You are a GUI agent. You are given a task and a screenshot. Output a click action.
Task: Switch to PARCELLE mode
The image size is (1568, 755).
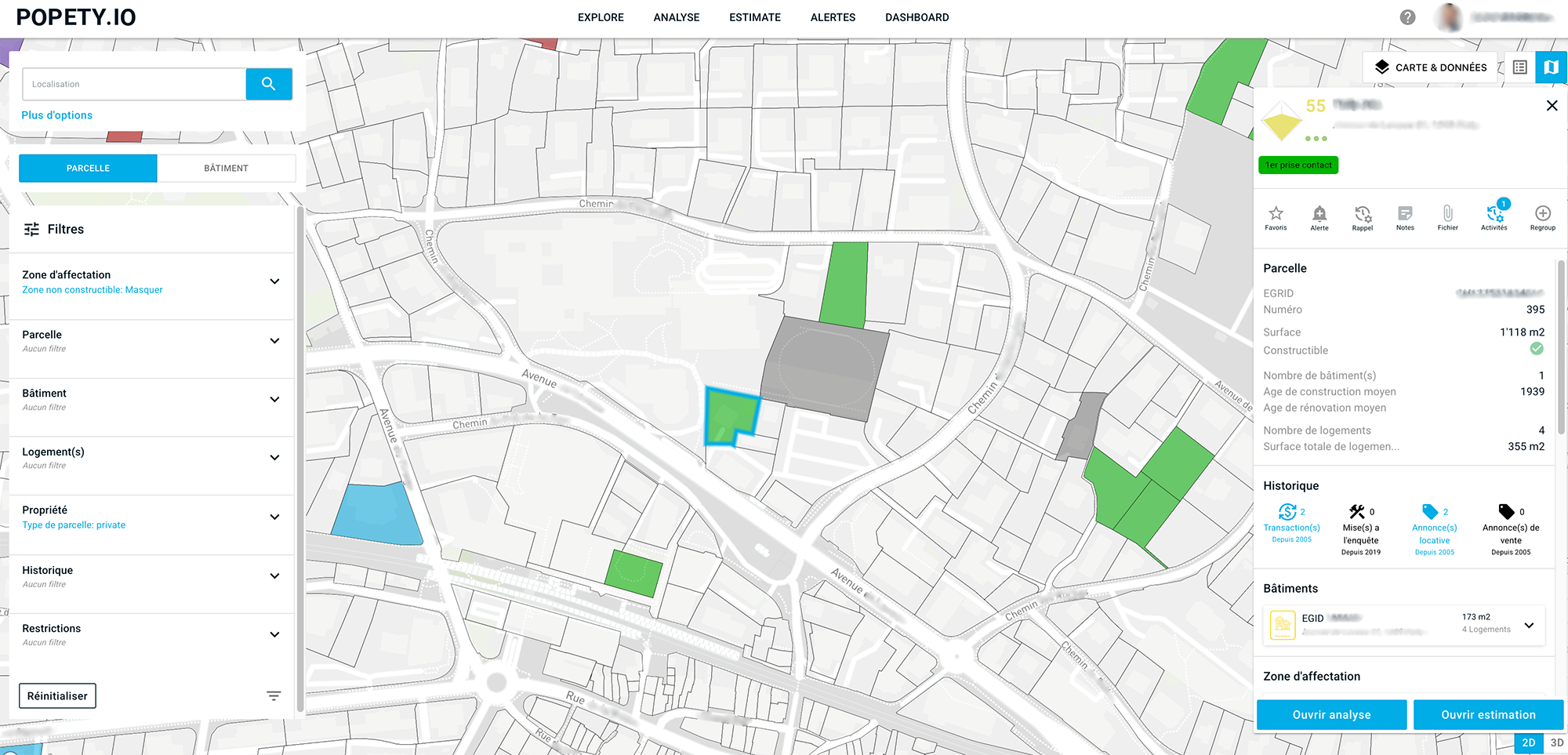[88, 169]
